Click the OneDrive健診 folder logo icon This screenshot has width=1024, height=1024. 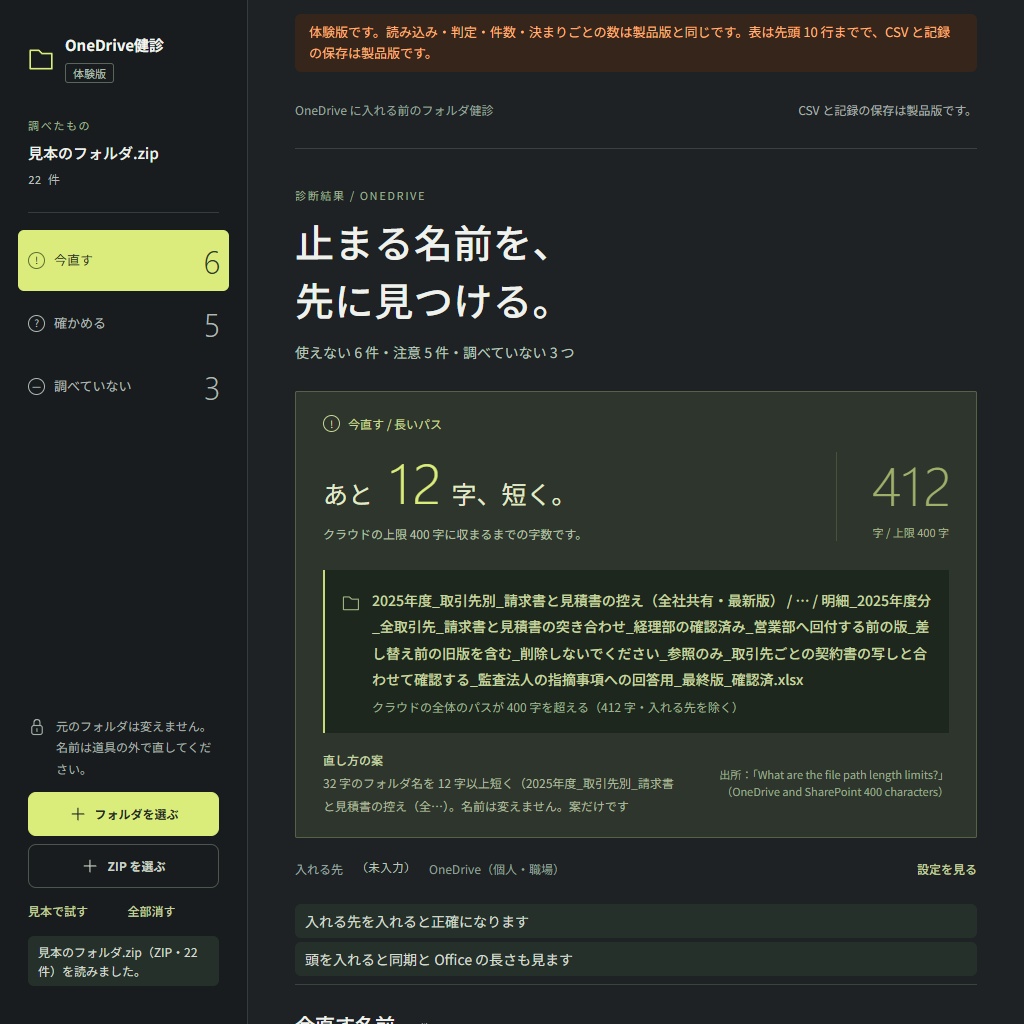[41, 59]
